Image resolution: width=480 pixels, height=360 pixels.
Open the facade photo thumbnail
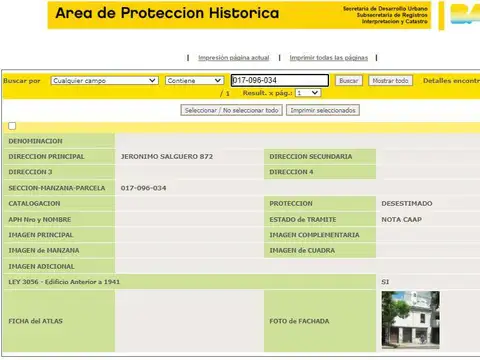tap(411, 320)
